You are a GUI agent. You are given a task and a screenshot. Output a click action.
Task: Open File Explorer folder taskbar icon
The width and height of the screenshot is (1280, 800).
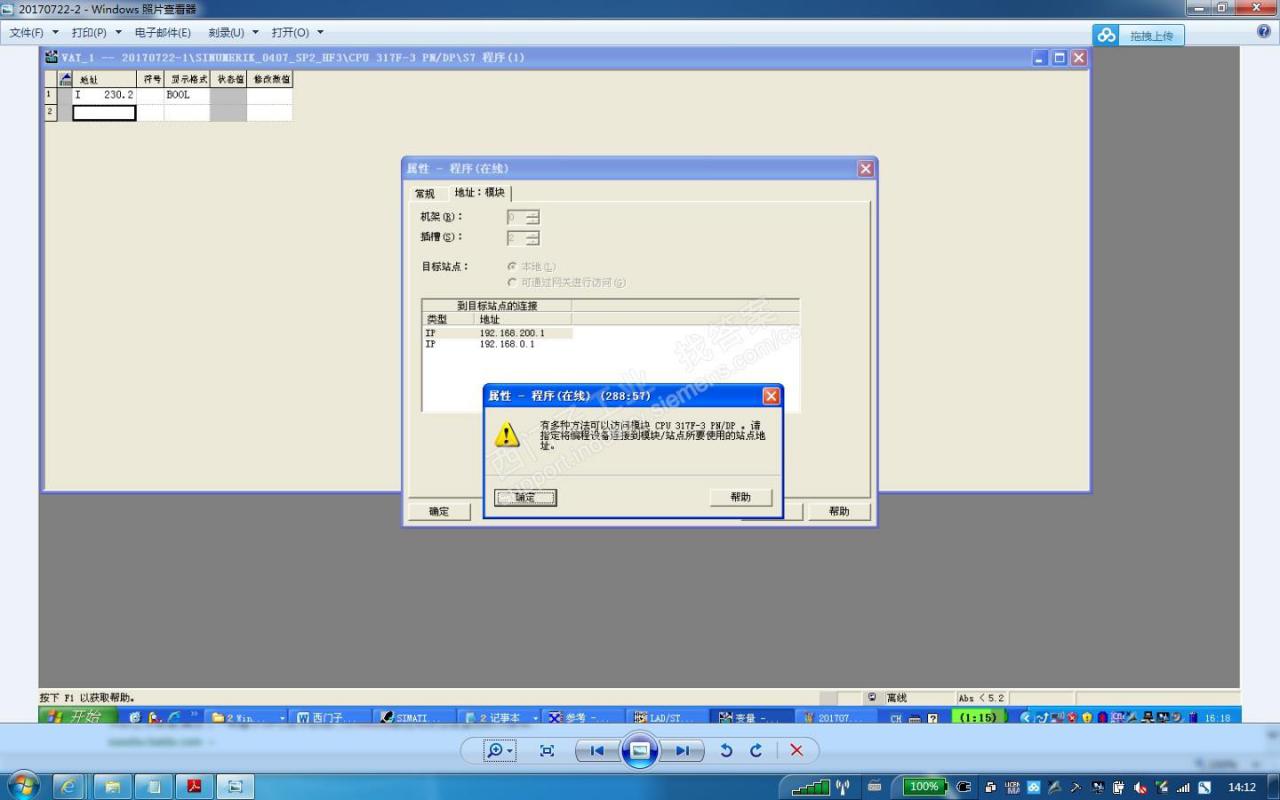point(111,787)
